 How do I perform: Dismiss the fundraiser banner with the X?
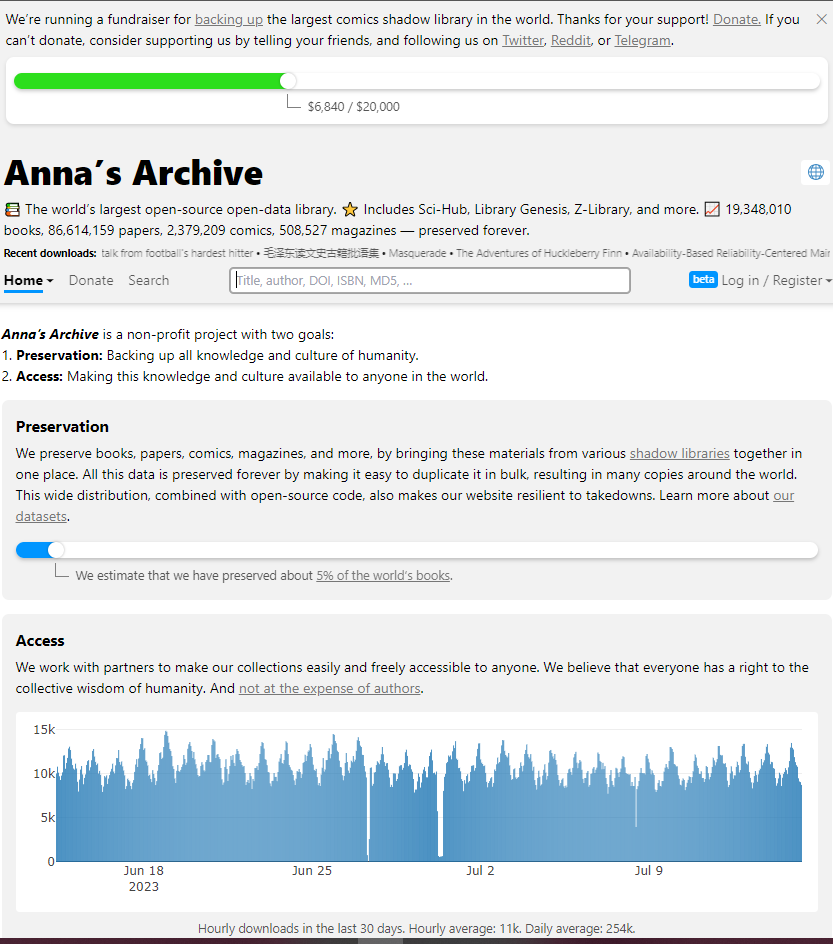[x=821, y=19]
